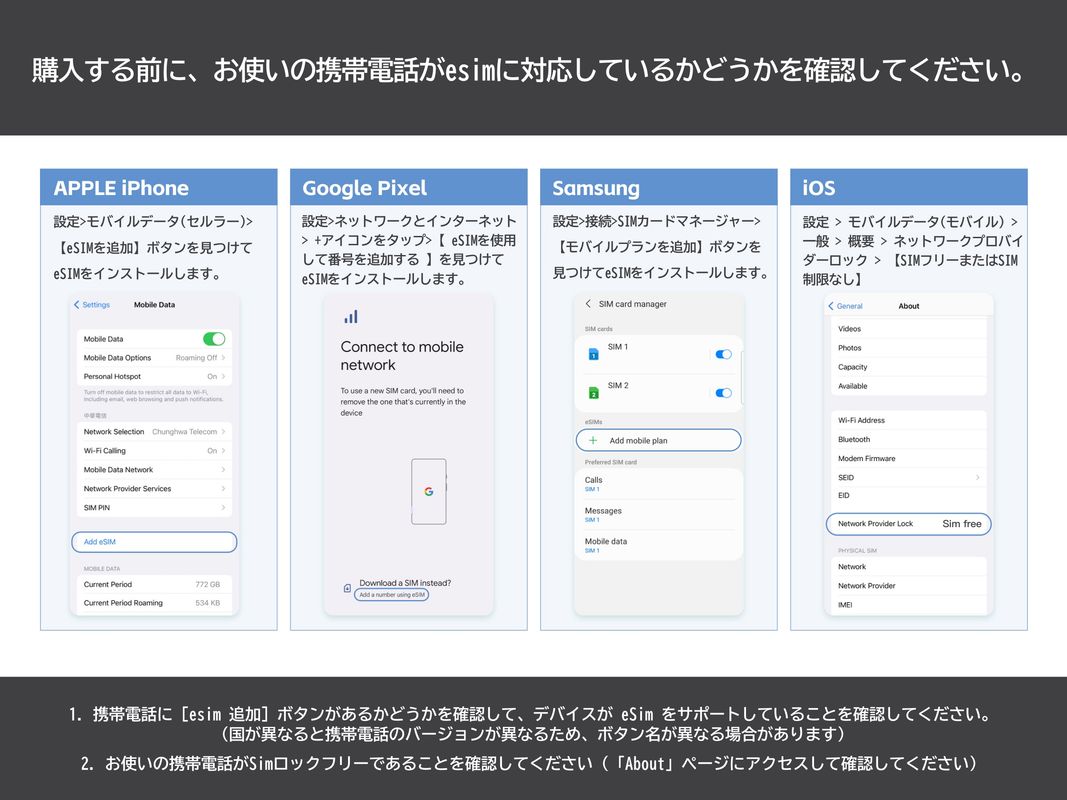Click the signal bars icon on Pixel screen
The width and height of the screenshot is (1067, 800).
tap(351, 317)
